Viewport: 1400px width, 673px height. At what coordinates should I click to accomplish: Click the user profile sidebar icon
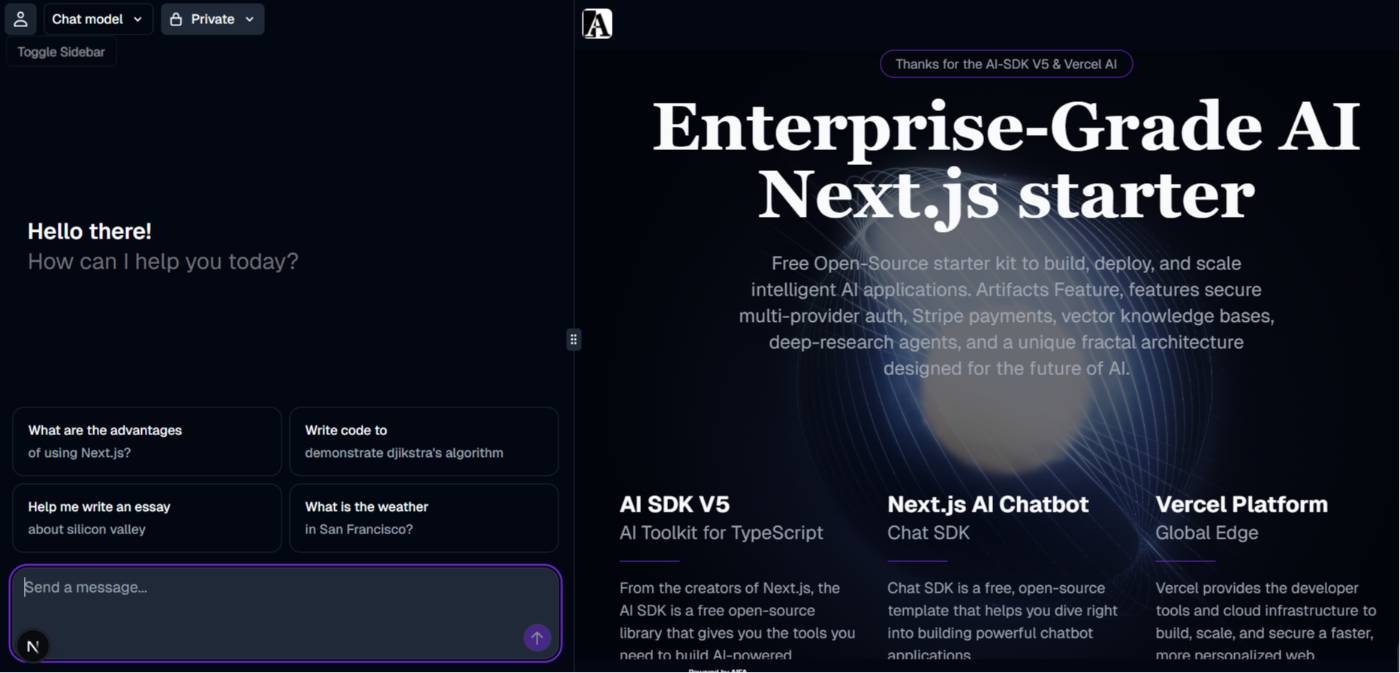(20, 19)
